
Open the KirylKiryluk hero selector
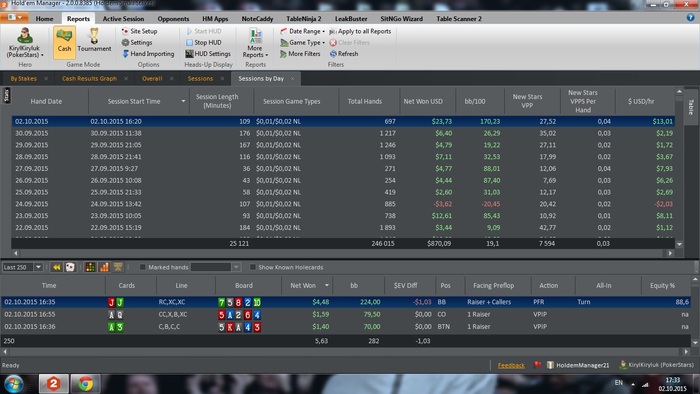coord(25,43)
